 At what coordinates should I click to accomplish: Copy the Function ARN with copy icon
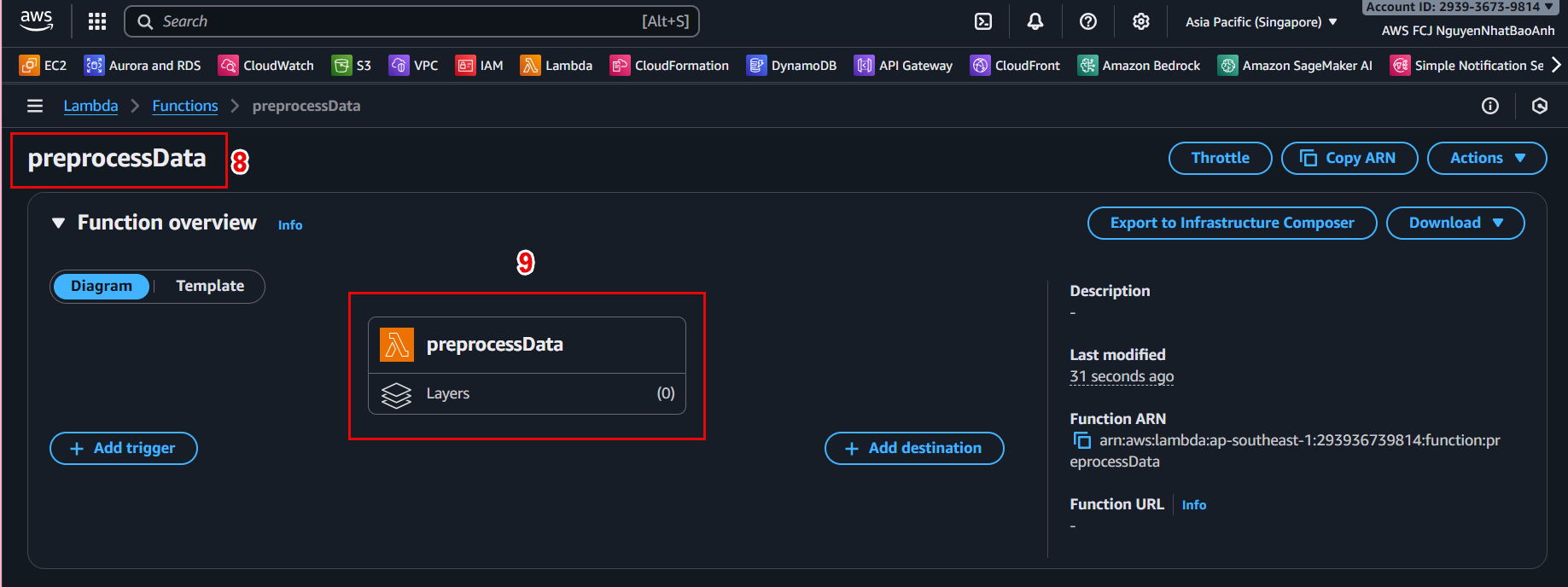click(x=1081, y=440)
